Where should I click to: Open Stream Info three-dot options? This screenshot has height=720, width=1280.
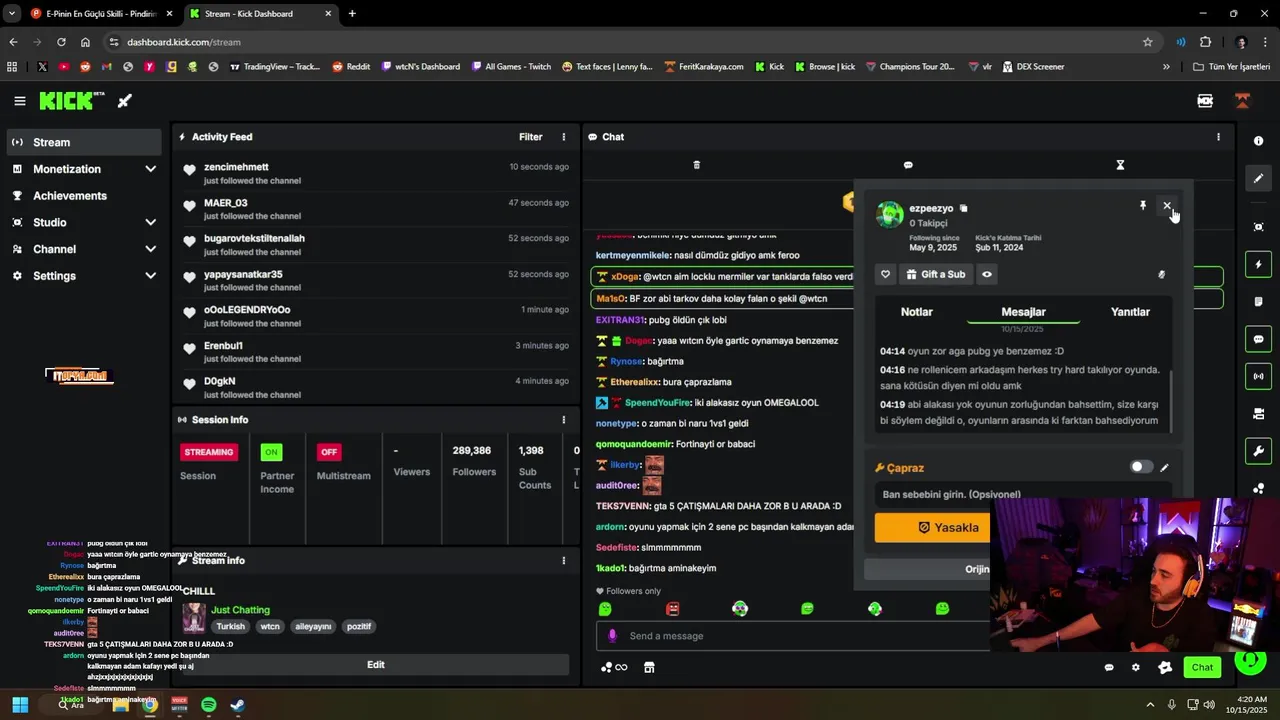click(563, 561)
